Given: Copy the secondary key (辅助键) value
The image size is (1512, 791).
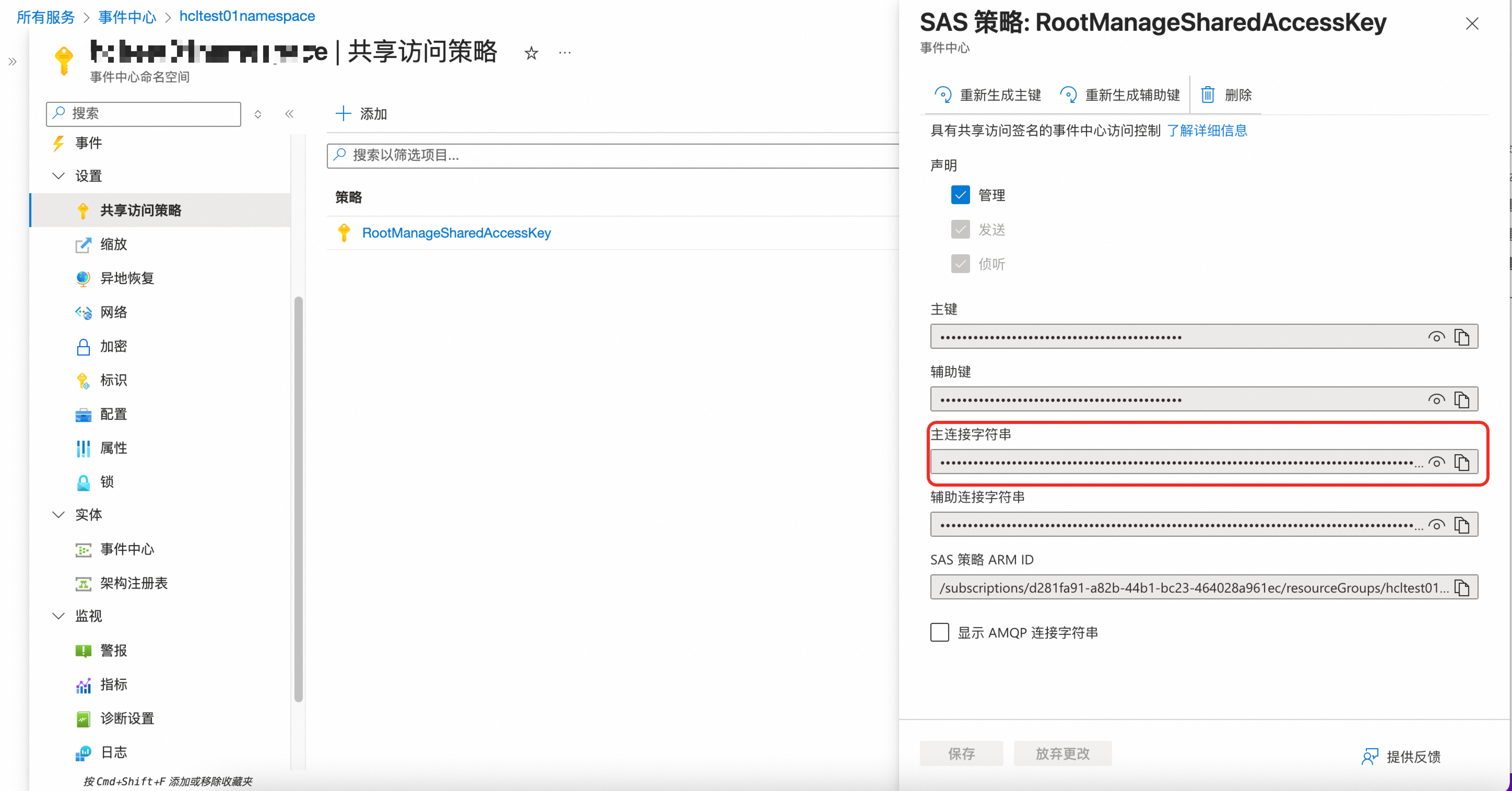Looking at the screenshot, I should pos(1462,400).
